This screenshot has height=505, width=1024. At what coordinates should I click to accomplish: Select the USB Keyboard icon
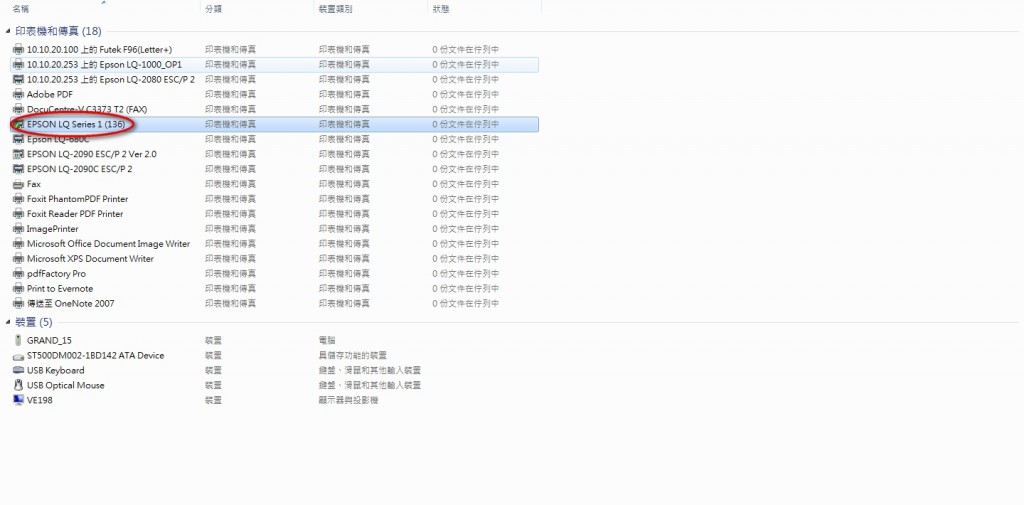tap(18, 370)
